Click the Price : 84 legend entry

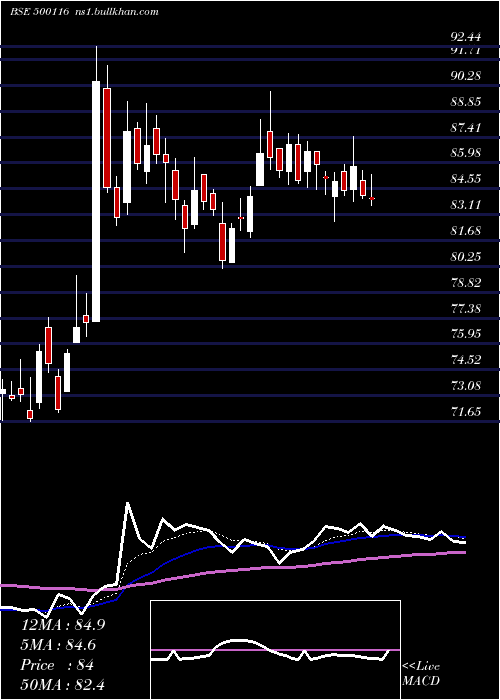(x=57, y=665)
